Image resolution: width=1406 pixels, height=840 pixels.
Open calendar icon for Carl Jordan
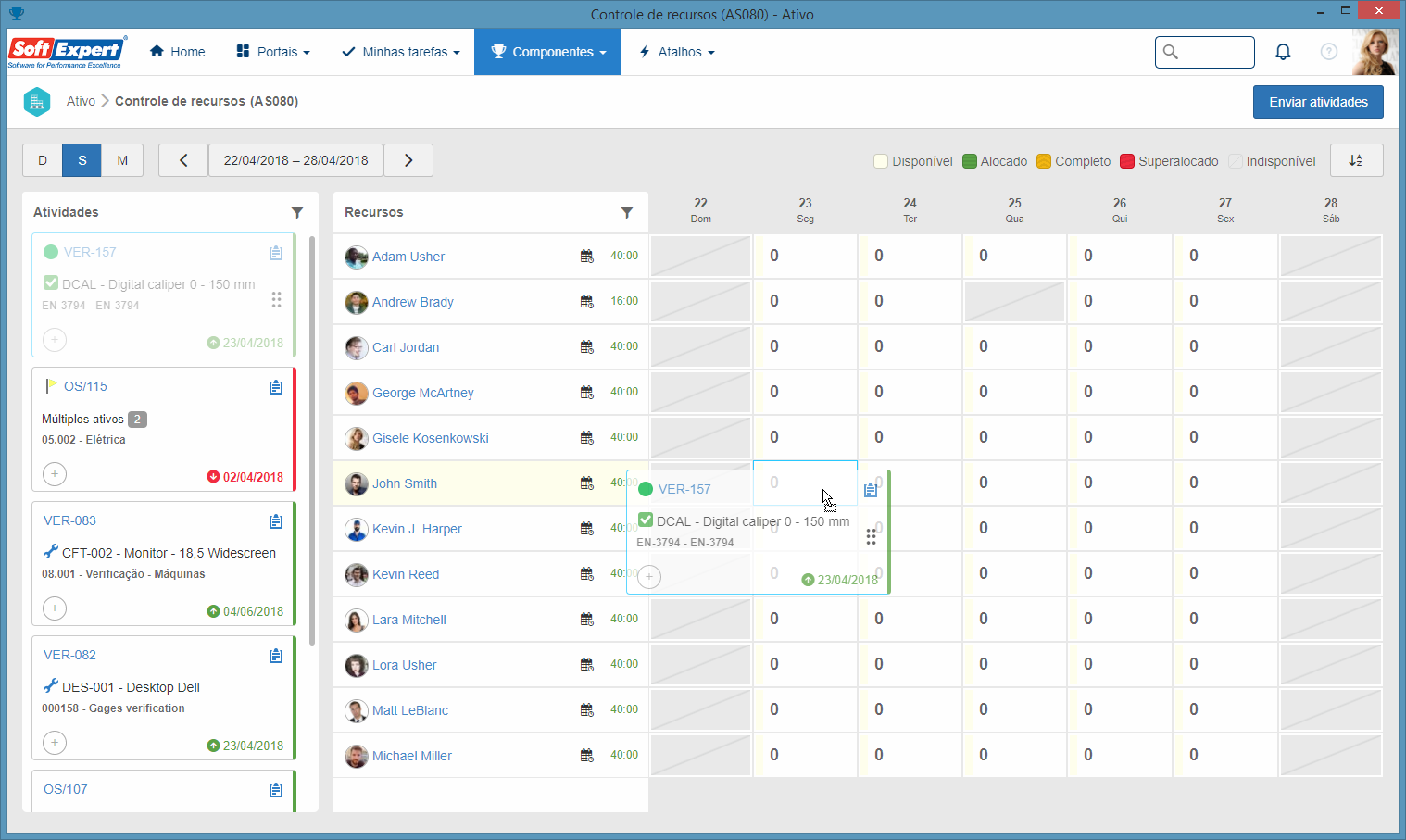coord(587,347)
